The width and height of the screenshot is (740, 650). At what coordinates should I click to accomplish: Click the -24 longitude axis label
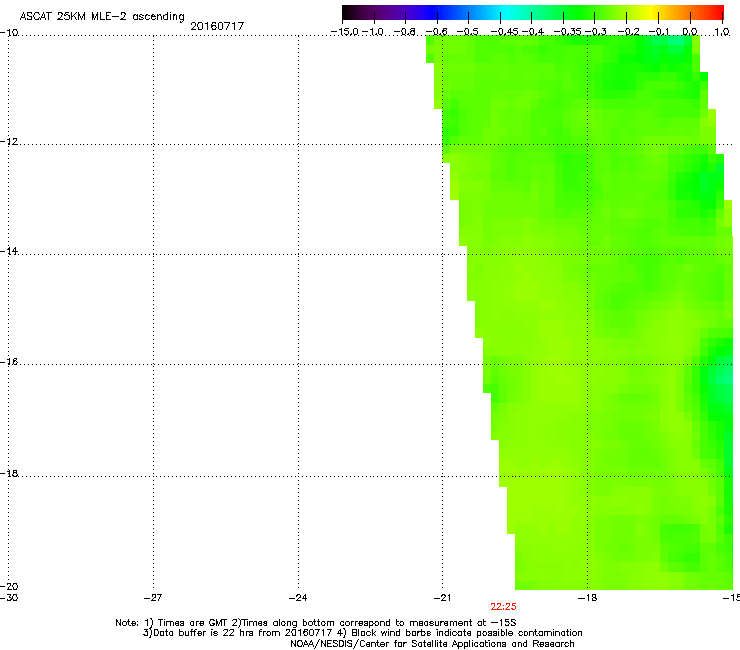coord(298,598)
